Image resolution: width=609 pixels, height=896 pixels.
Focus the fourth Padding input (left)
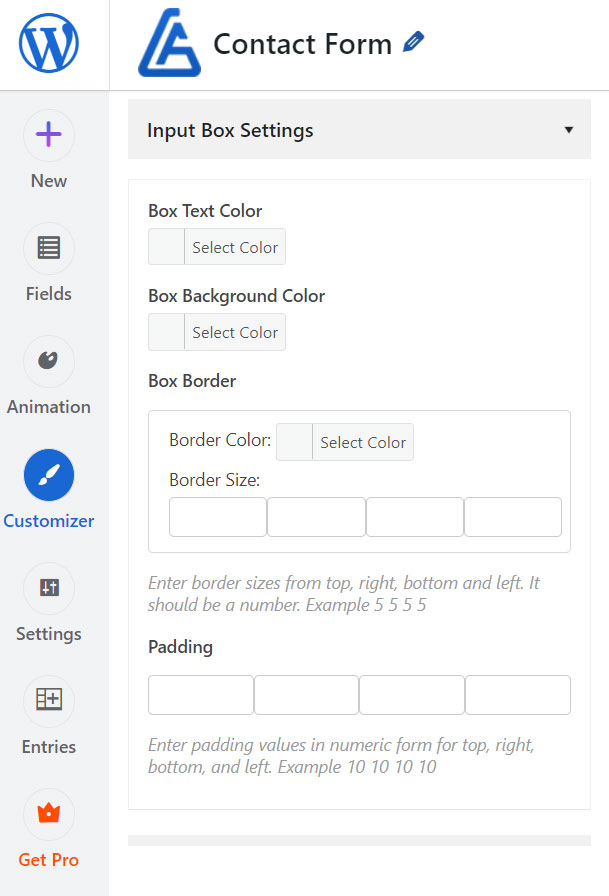point(518,695)
